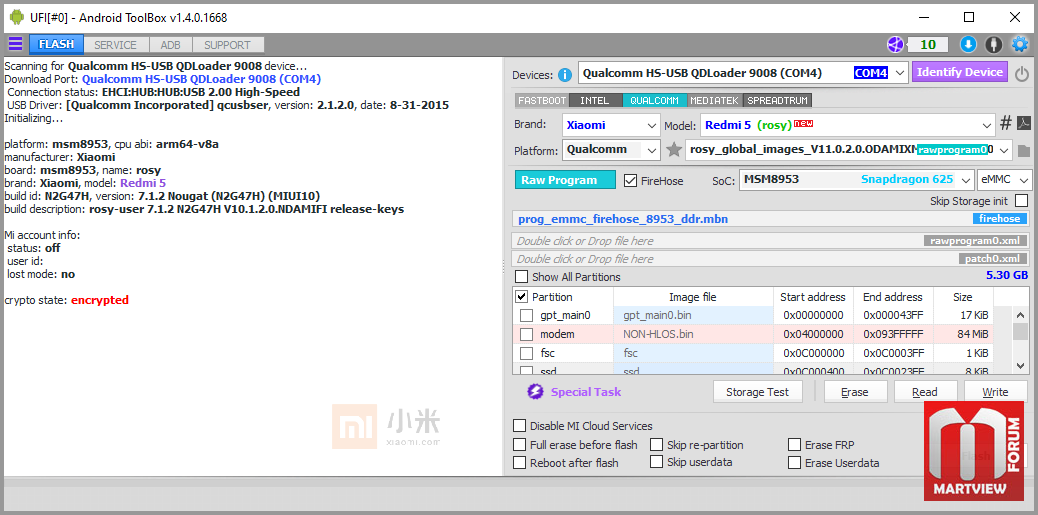The image size is (1038, 515).
Task: Check the modem partition checkbox
Action: 526,334
